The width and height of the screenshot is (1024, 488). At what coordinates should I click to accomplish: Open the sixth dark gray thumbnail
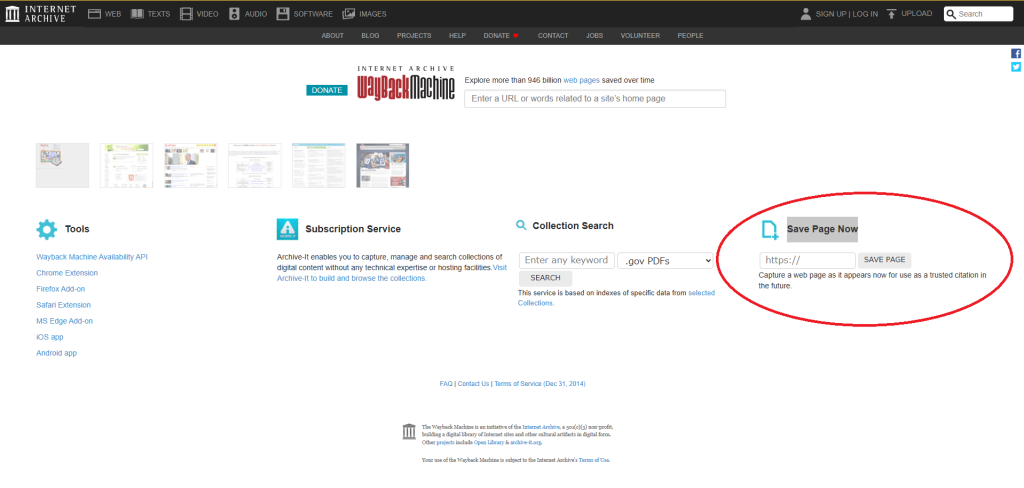pos(383,166)
